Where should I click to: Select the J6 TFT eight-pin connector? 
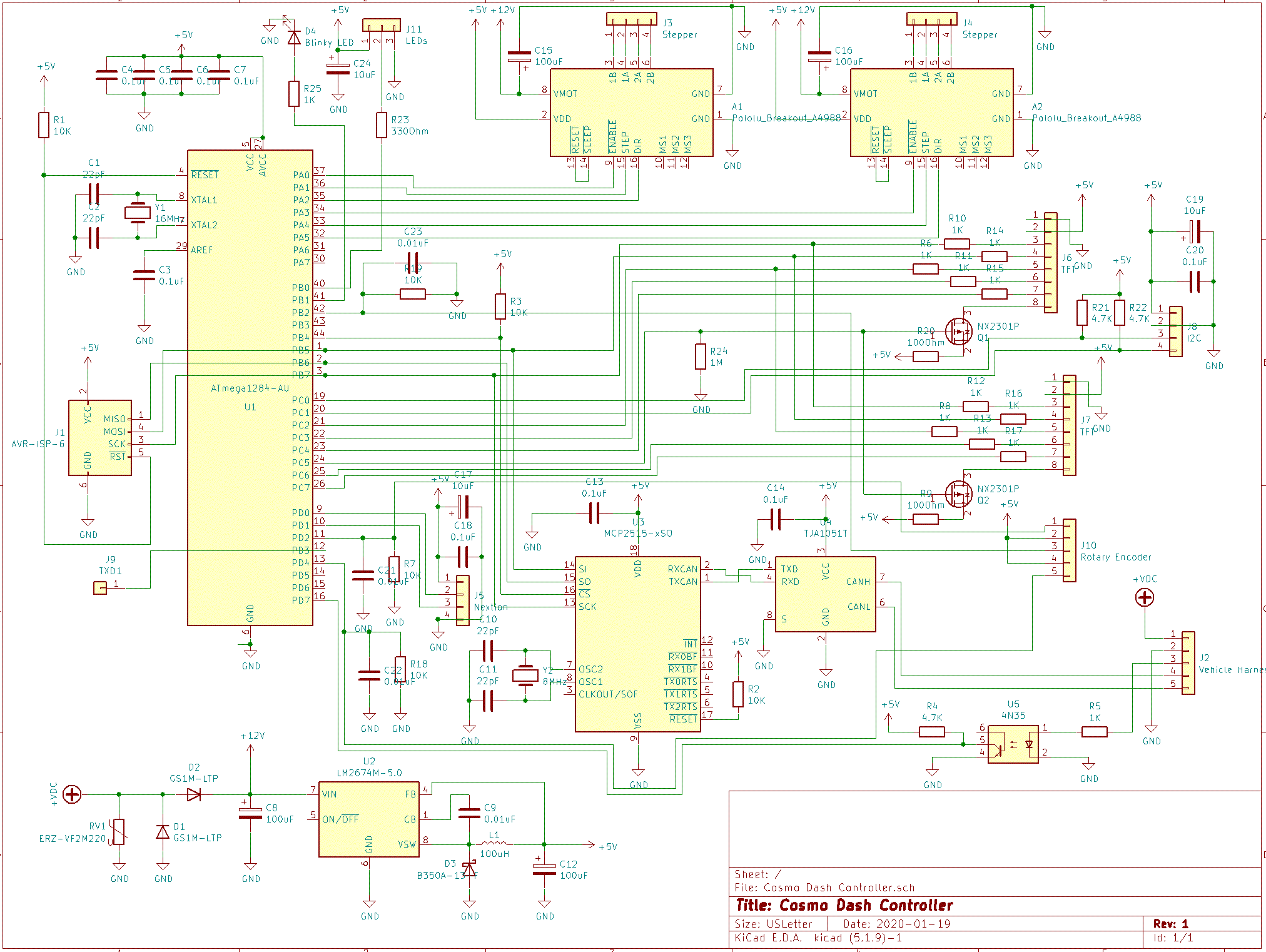click(1051, 263)
